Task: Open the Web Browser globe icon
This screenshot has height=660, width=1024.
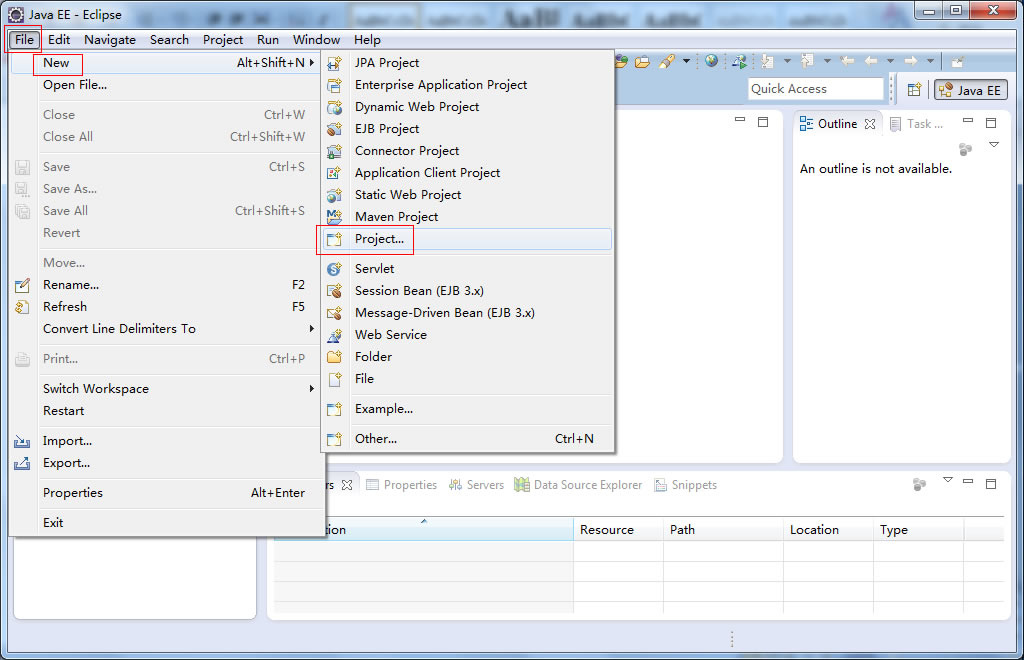Action: pyautogui.click(x=711, y=61)
